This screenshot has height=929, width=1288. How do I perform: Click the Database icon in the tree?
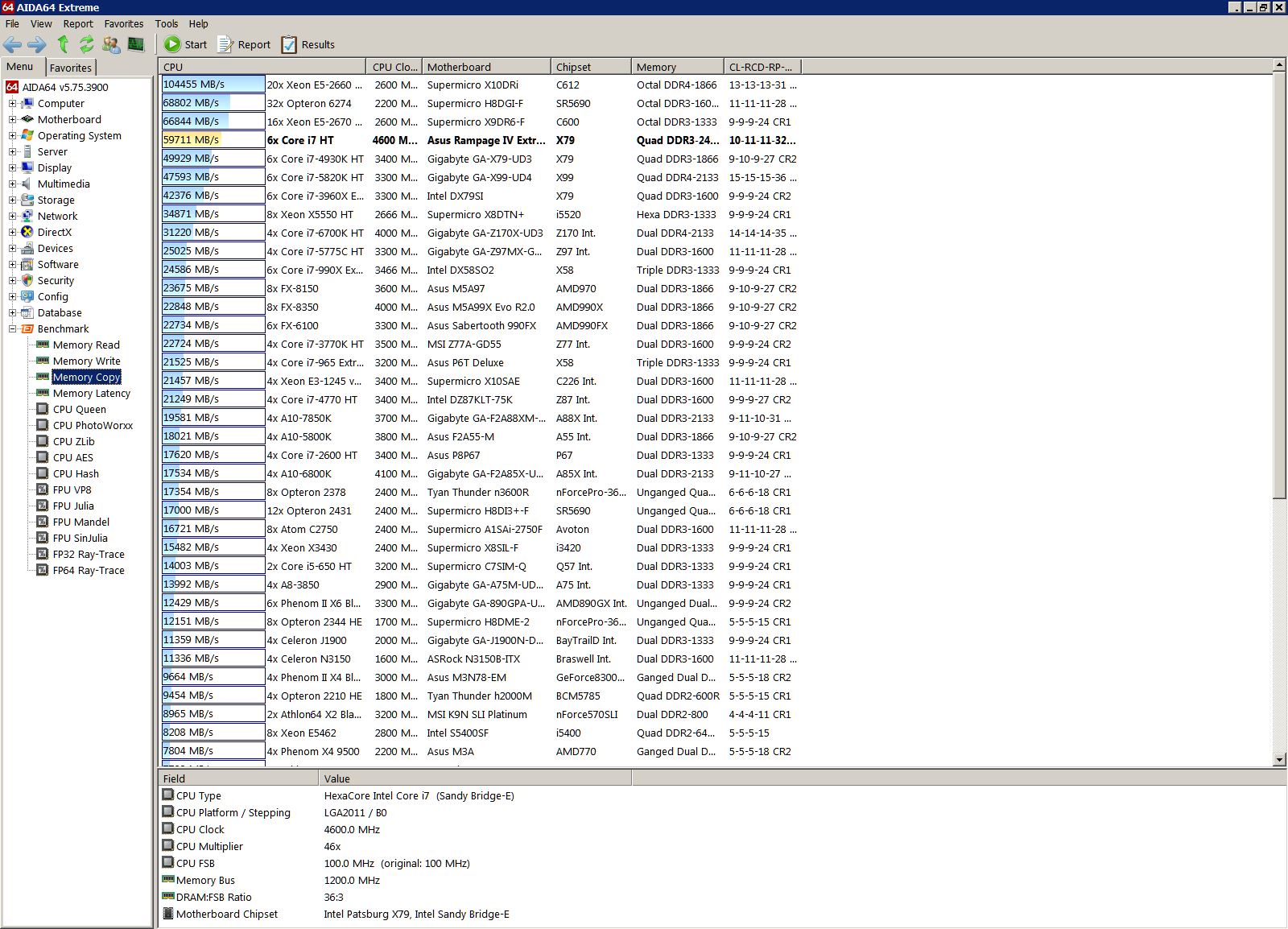point(27,312)
